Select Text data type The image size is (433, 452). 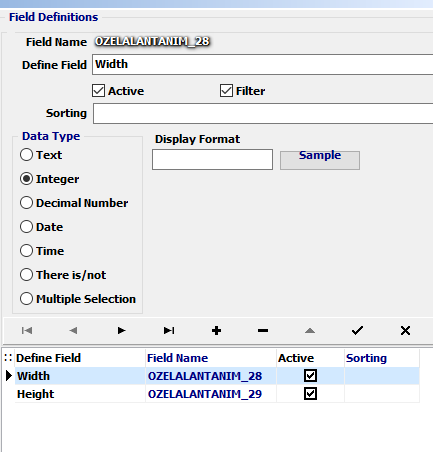pyautogui.click(x=26, y=155)
